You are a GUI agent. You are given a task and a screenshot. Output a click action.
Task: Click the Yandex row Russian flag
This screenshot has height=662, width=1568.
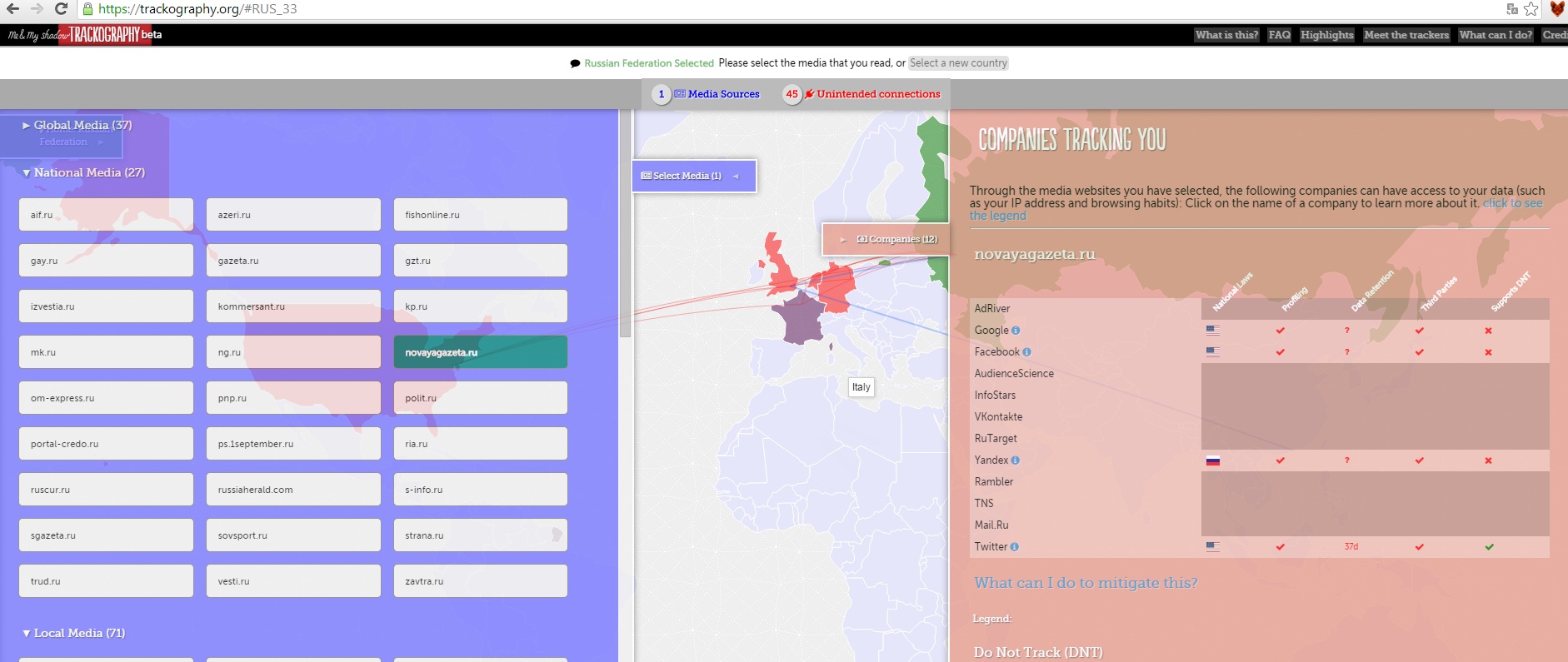[1212, 460]
